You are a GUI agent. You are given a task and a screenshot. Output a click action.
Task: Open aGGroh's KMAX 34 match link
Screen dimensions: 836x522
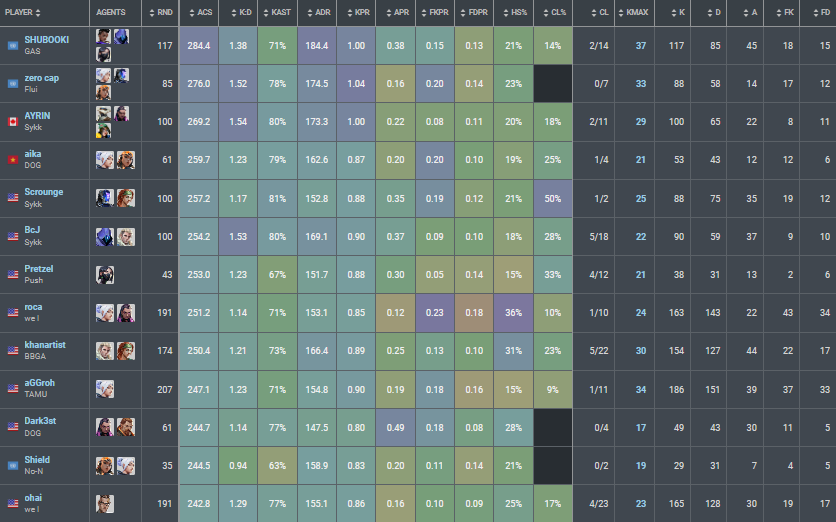640,389
